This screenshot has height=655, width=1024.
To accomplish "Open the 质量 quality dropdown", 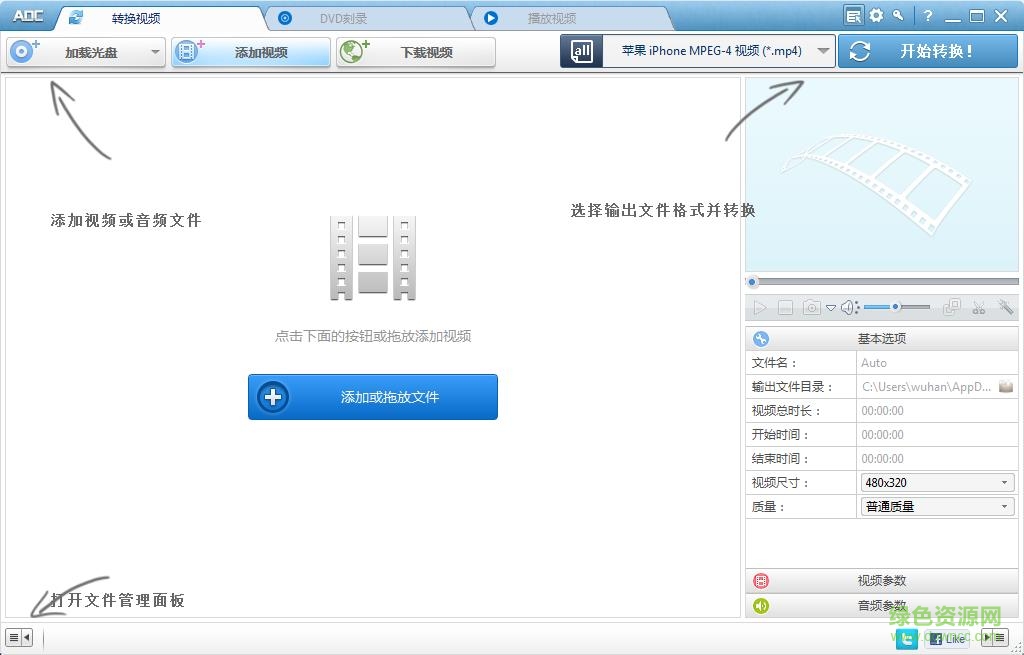I will tap(935, 506).
